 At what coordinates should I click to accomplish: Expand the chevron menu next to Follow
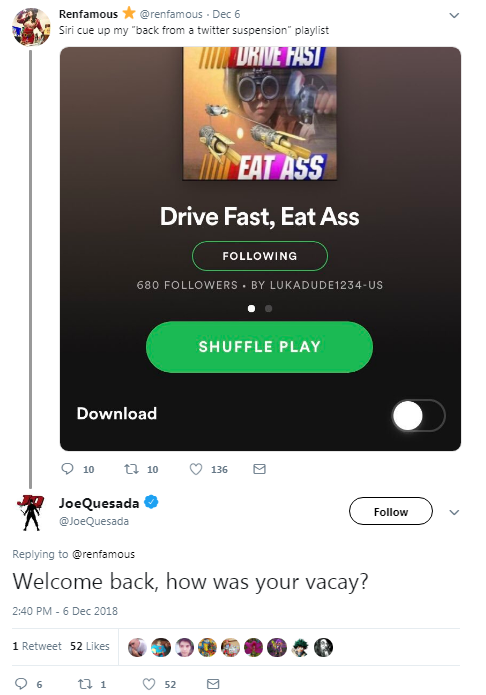454,512
